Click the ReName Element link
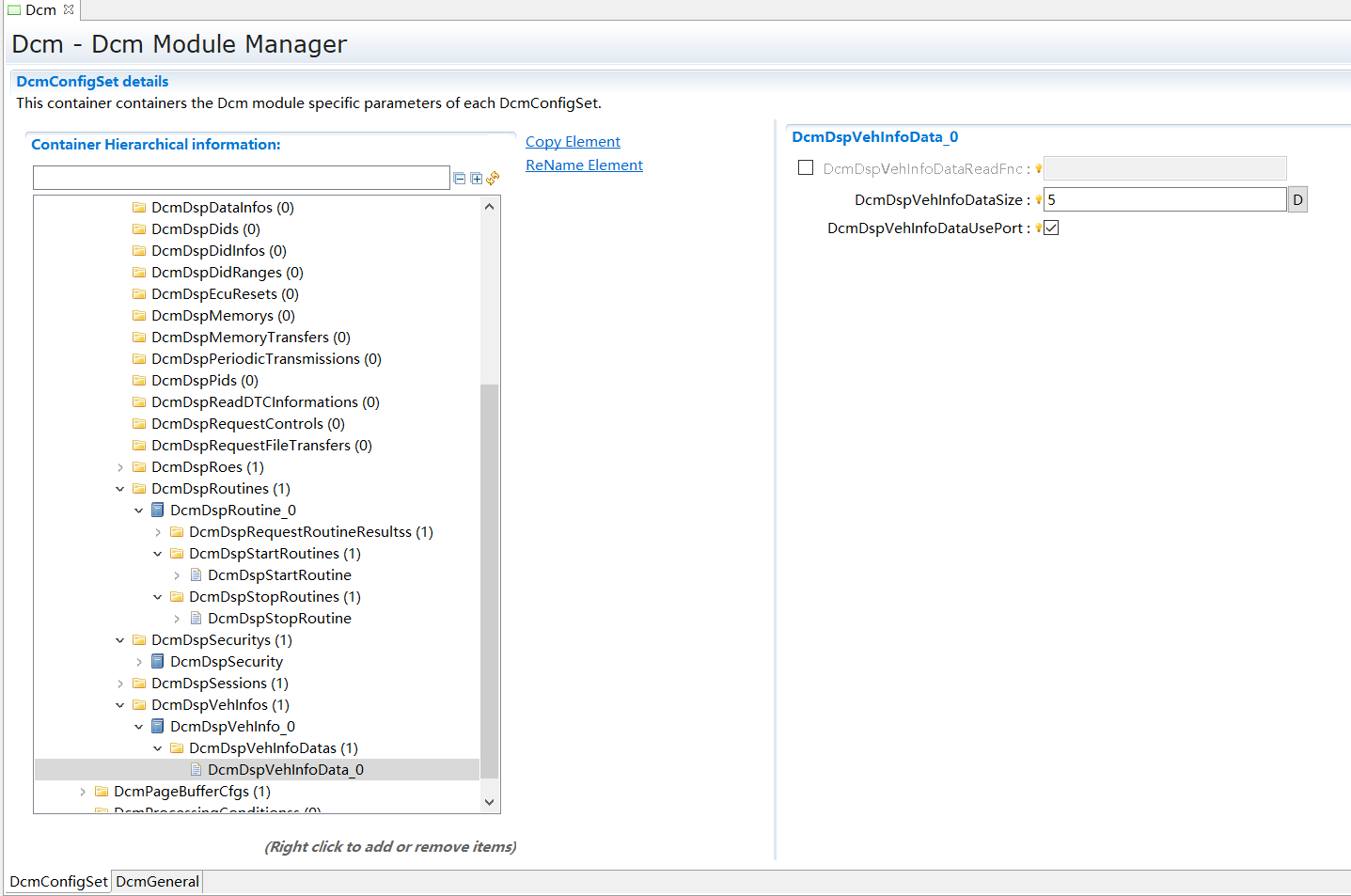This screenshot has width=1351, height=896. pyautogui.click(x=584, y=165)
